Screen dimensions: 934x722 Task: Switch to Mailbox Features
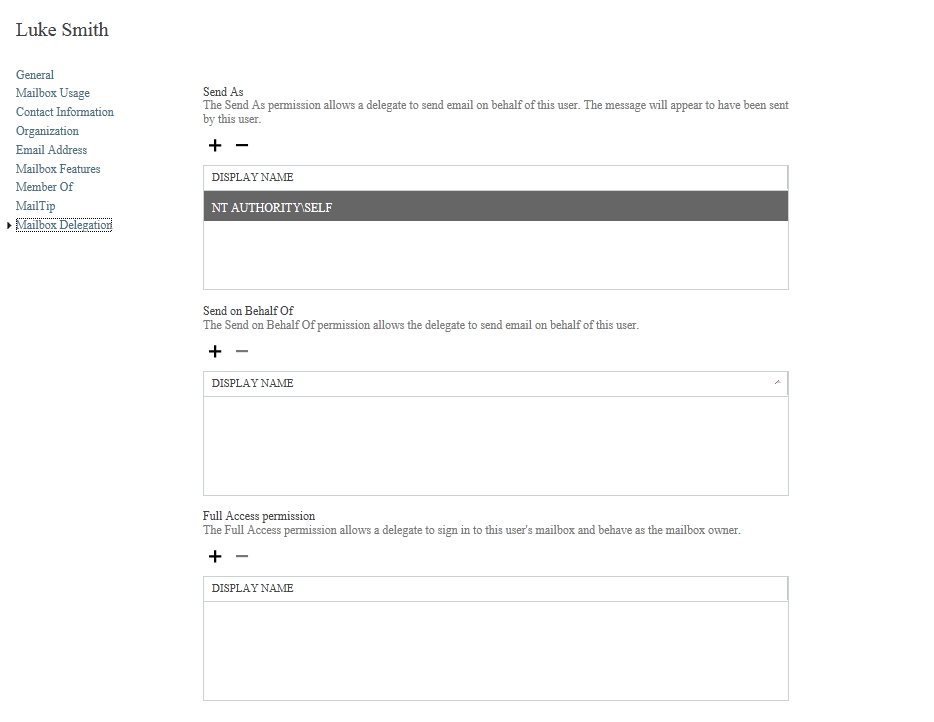pos(57,168)
